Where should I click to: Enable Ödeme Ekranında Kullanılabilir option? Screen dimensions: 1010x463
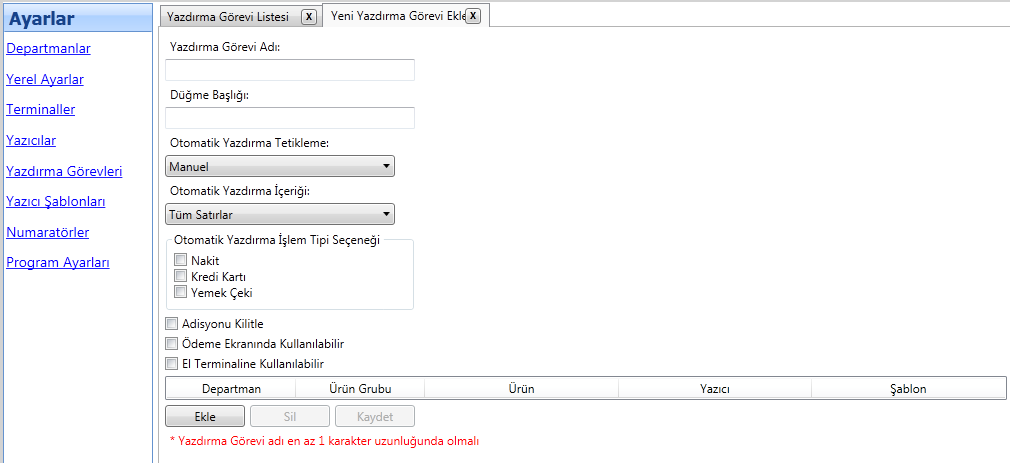171,344
